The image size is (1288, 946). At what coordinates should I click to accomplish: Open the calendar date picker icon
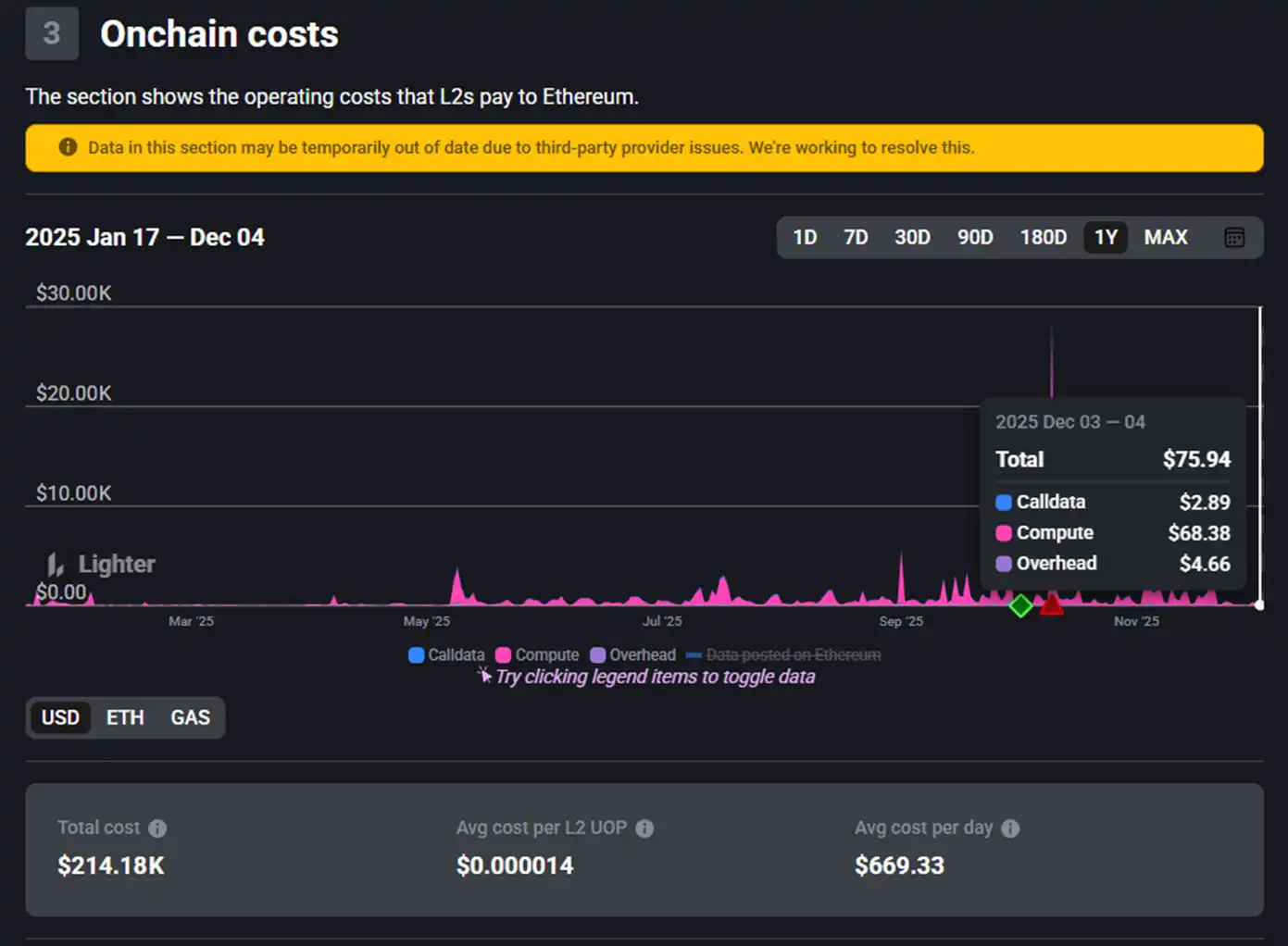1233,238
